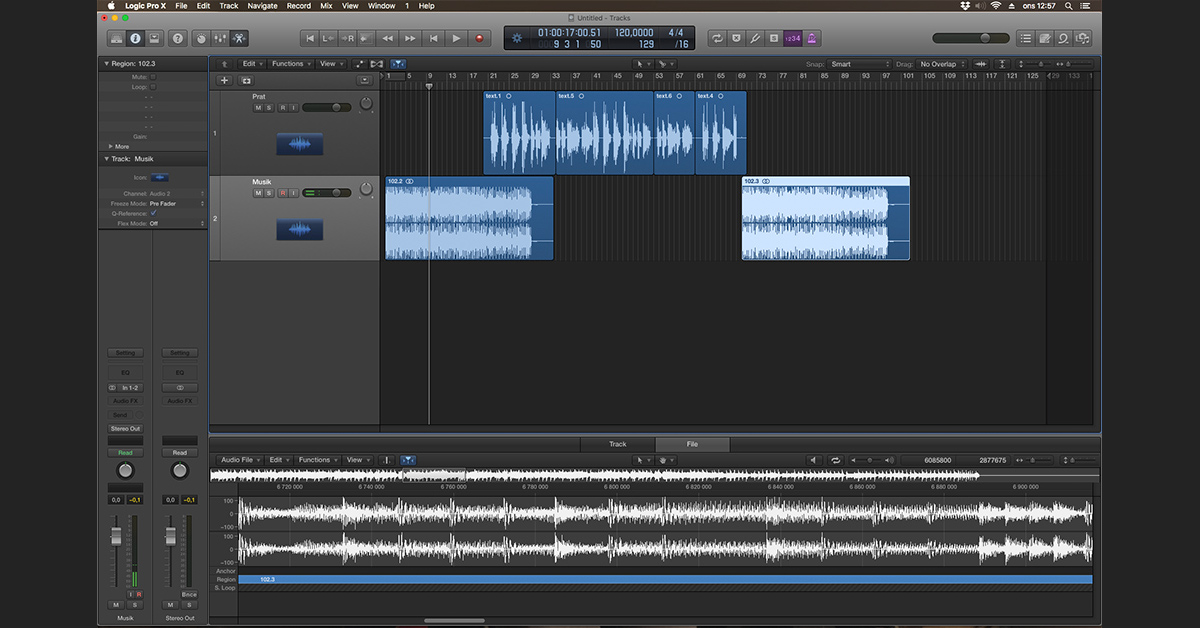Open the Tracks area Functions menu
Screen dimensions: 1200x628
pos(290,64)
